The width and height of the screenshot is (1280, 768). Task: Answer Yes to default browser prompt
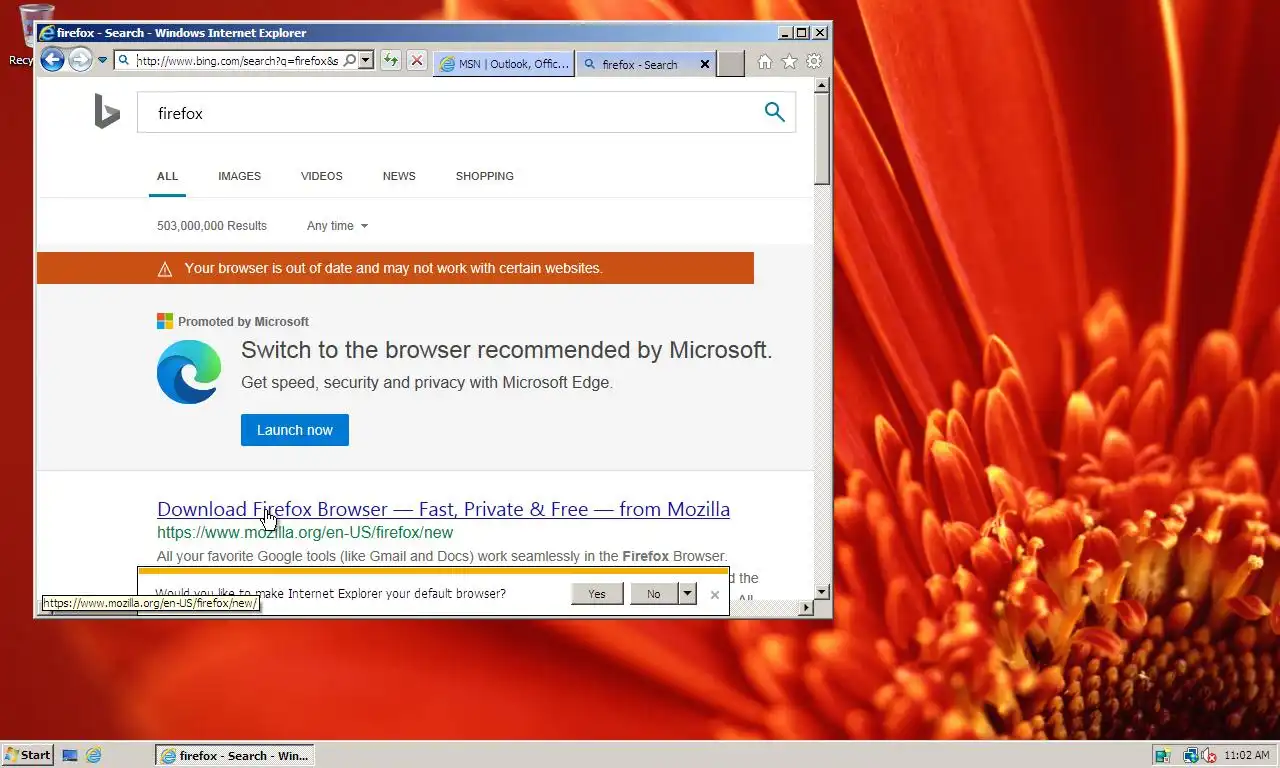pyautogui.click(x=597, y=594)
